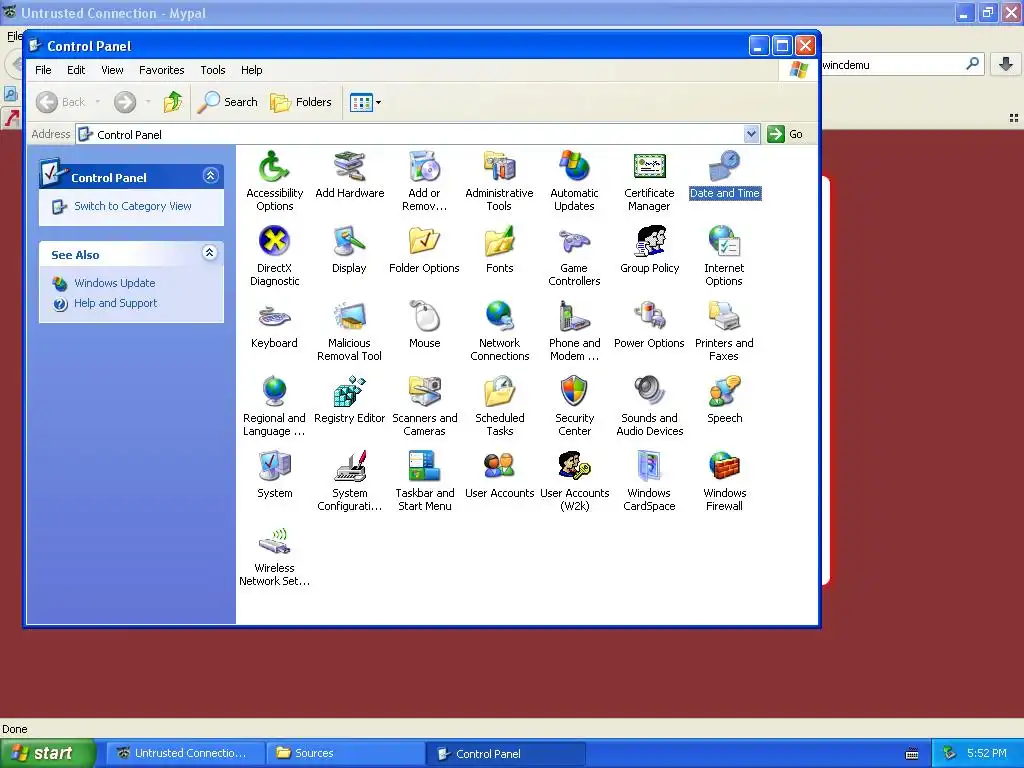Viewport: 1024px width, 768px height.
Task: Click the Go button
Action: pos(786,134)
